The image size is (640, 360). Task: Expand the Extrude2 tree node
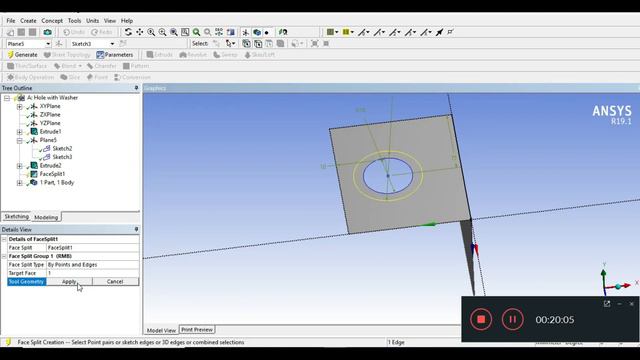[x=19, y=166]
